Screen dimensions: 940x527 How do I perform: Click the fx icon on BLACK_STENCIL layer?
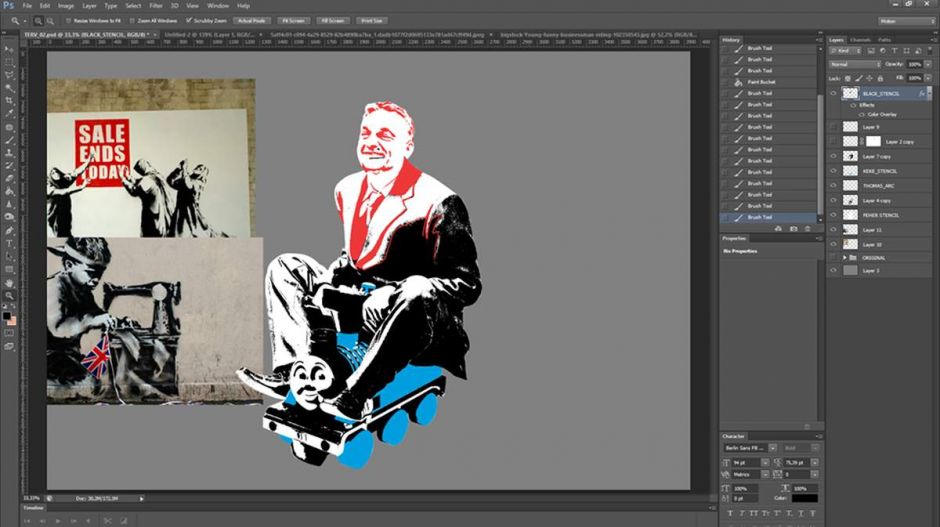(x=921, y=93)
